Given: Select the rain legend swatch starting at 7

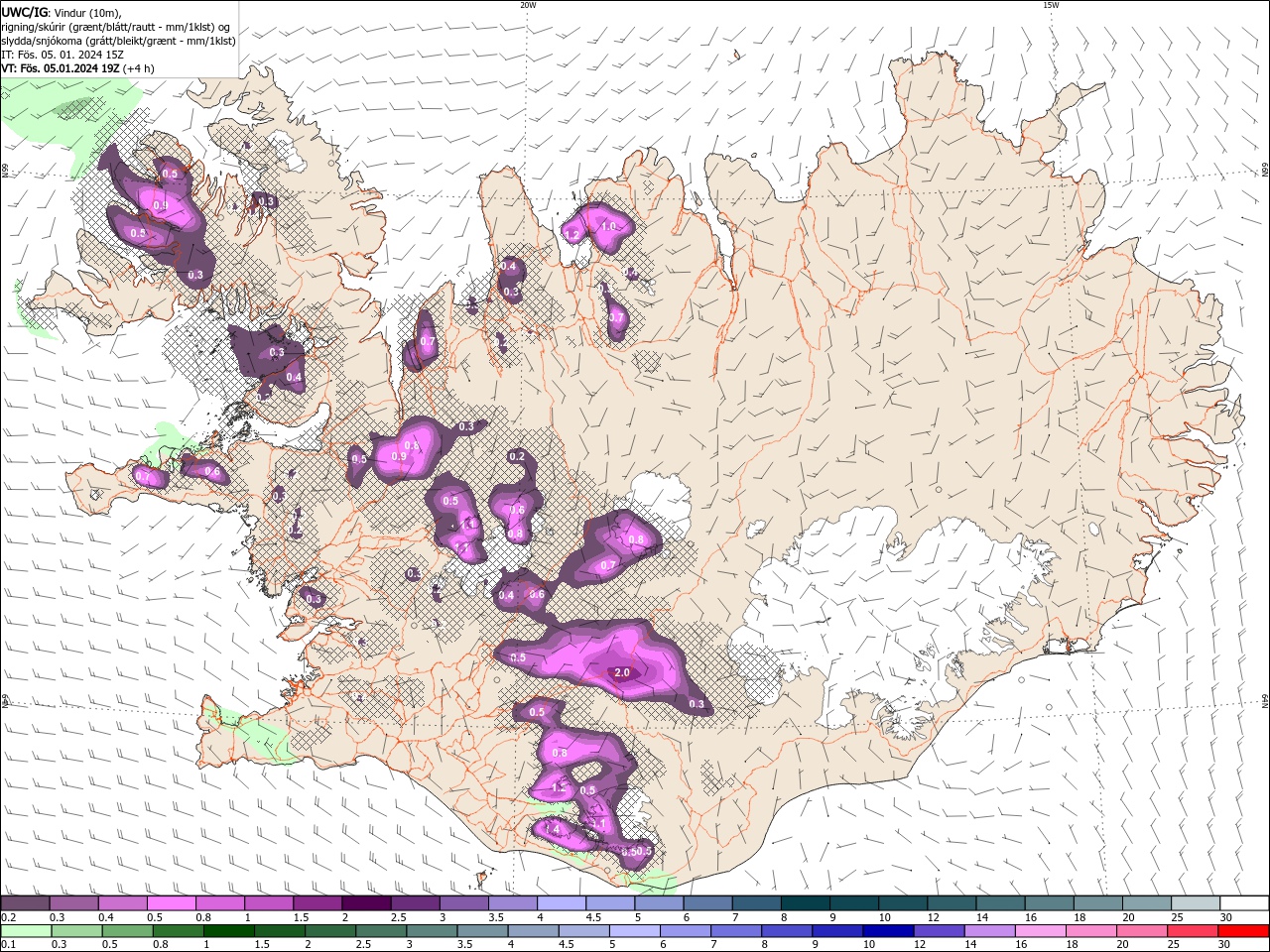Looking at the screenshot, I should pos(736,931).
